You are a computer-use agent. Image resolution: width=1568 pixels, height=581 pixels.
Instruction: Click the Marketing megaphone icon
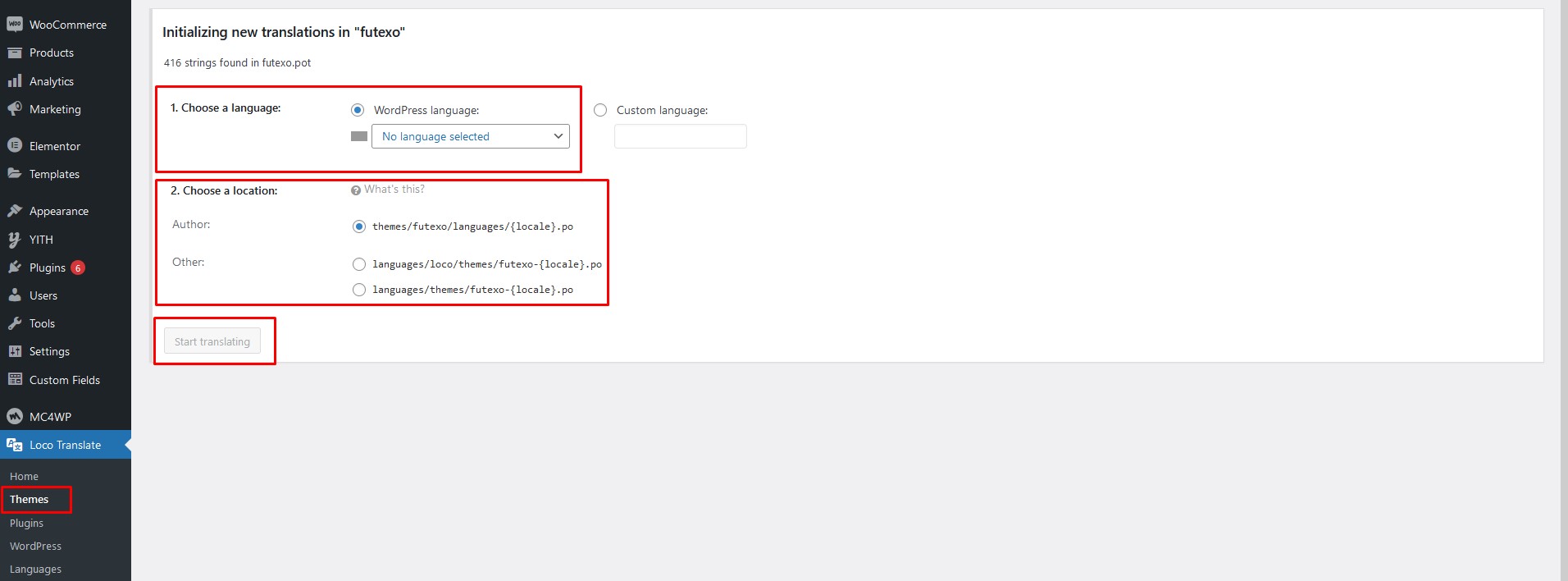coord(15,109)
